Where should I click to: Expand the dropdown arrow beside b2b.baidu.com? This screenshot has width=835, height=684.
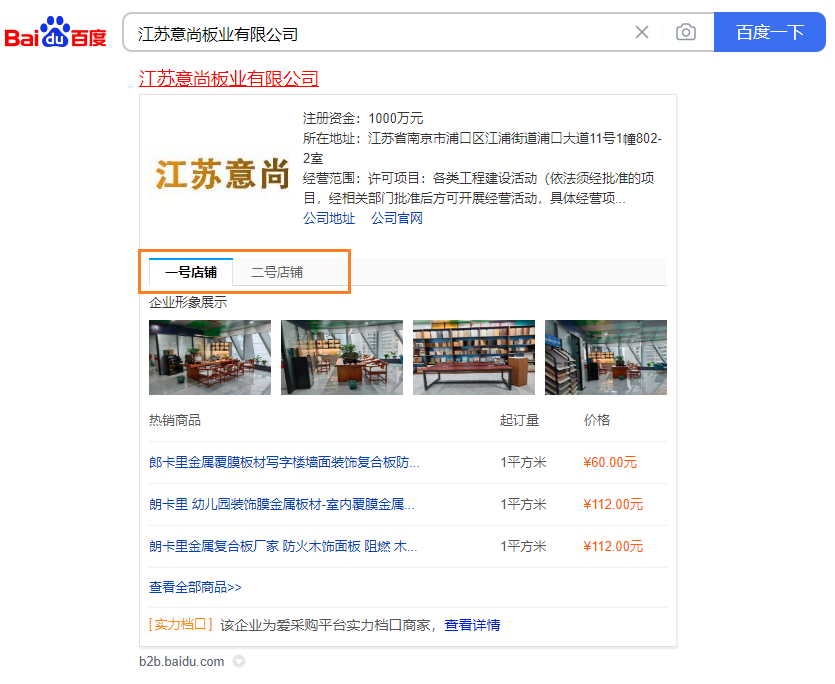(x=239, y=662)
